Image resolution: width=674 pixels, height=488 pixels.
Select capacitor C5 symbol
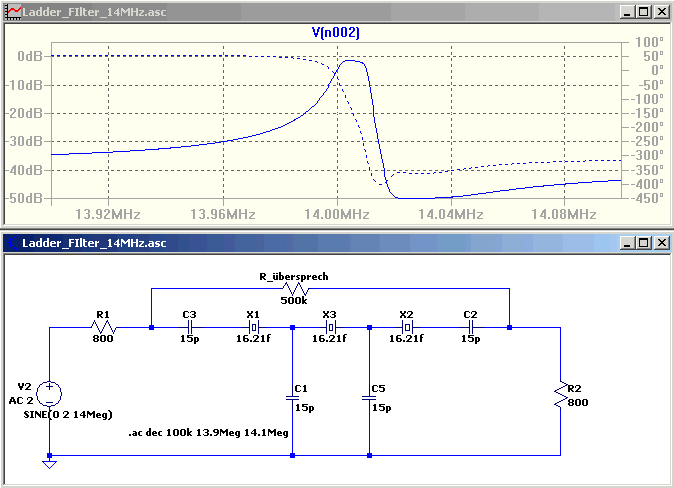click(x=369, y=398)
